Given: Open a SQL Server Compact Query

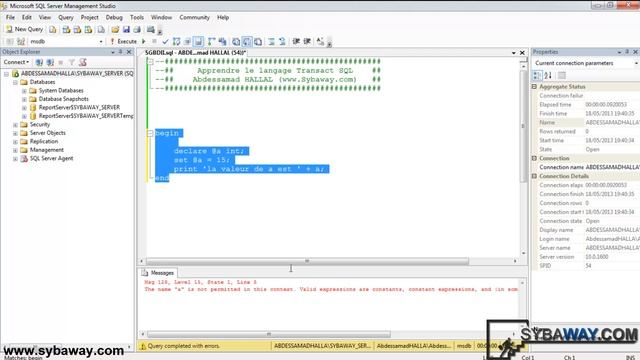Looking at the screenshot, I should pyautogui.click(x=101, y=29).
